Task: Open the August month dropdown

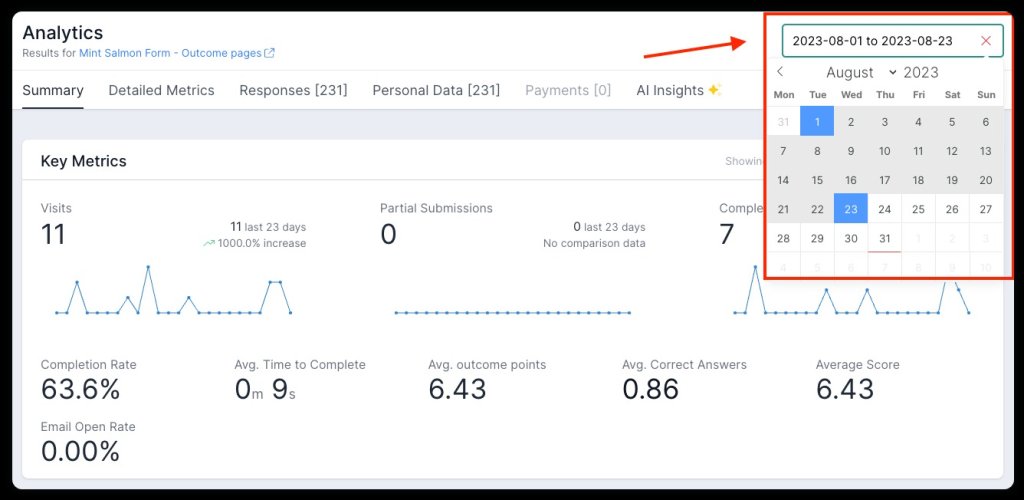Action: 861,72
